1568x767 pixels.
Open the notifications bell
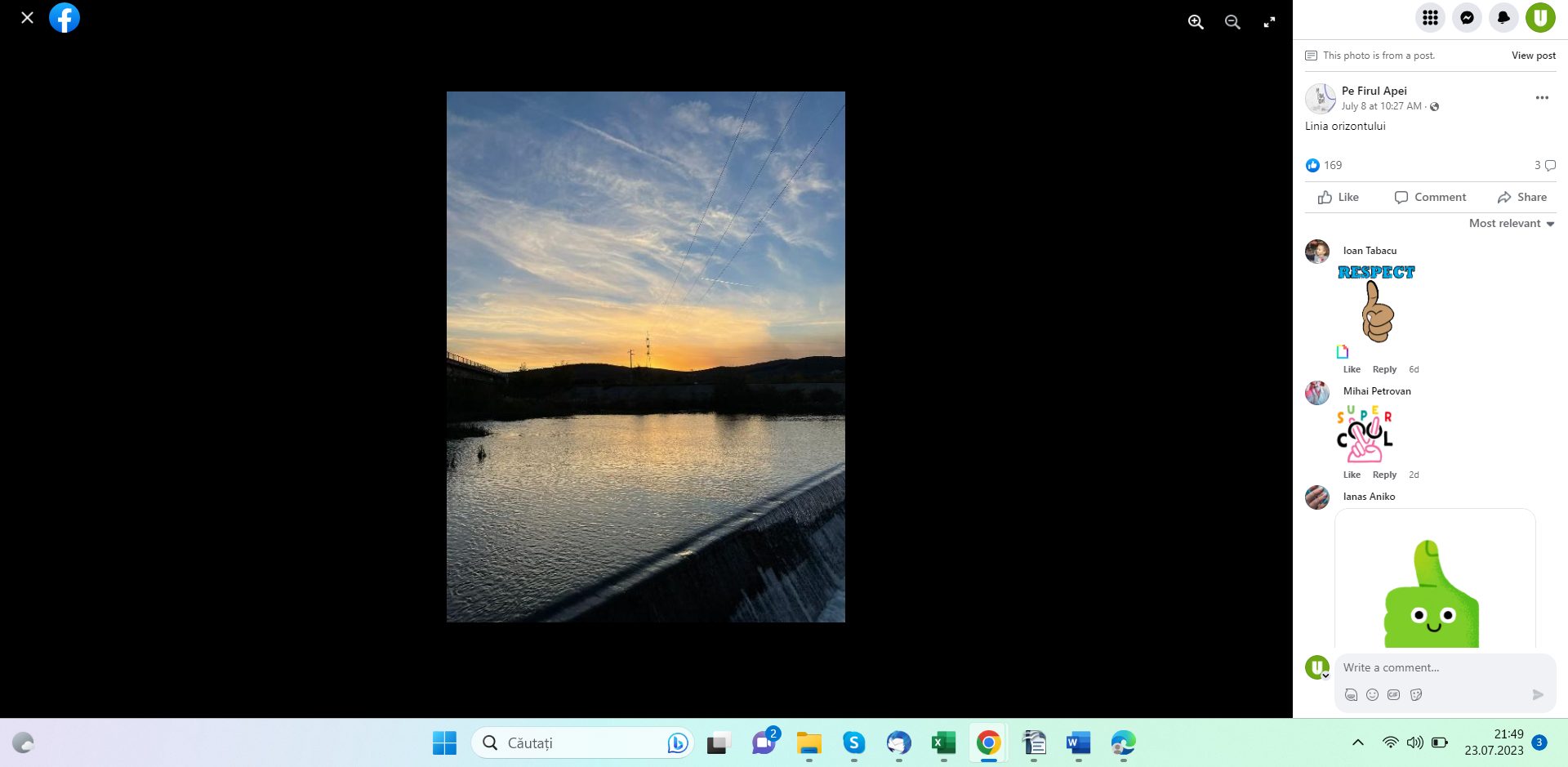coord(1503,17)
